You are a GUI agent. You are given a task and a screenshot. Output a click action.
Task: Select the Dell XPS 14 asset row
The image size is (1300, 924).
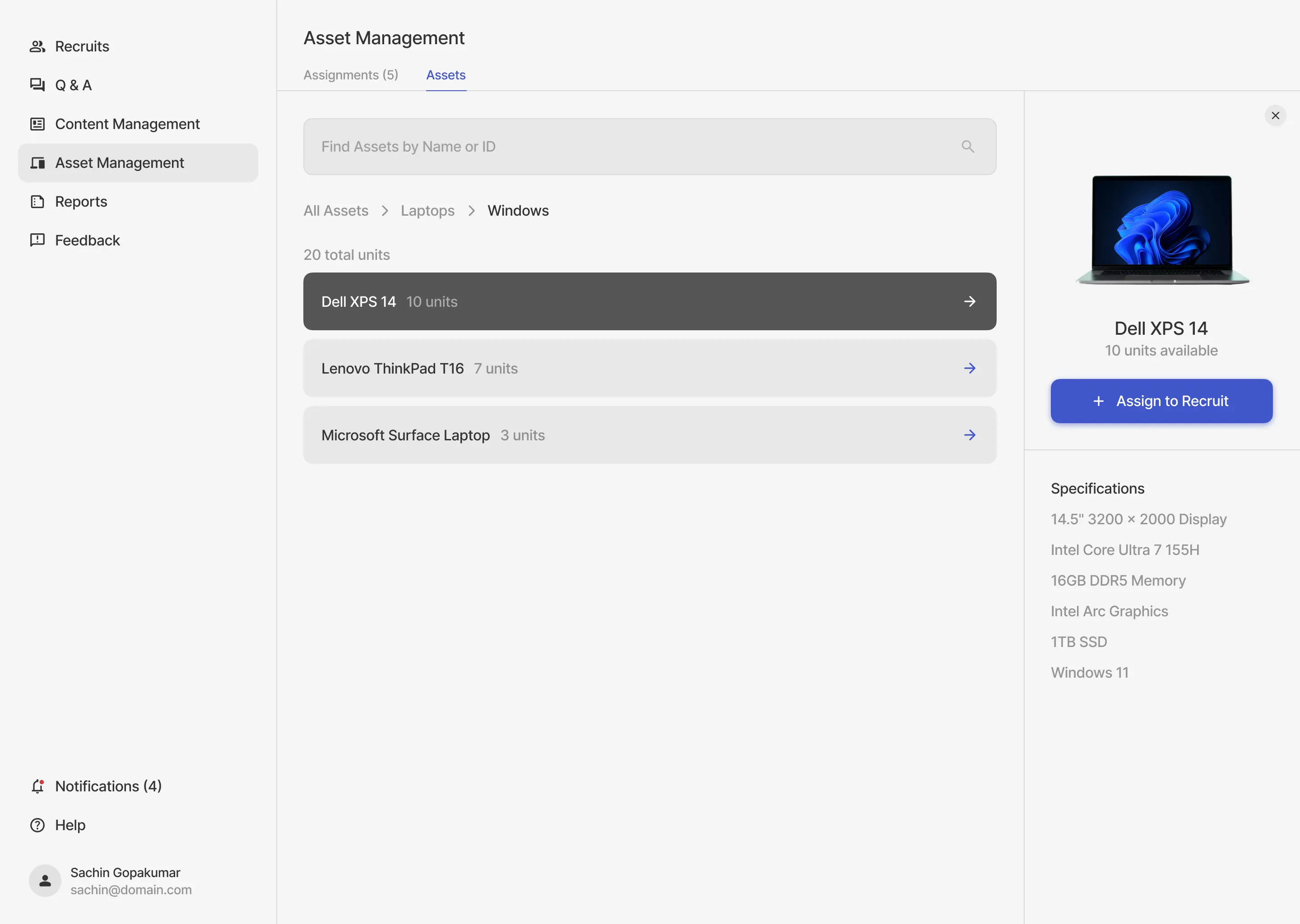tap(650, 301)
